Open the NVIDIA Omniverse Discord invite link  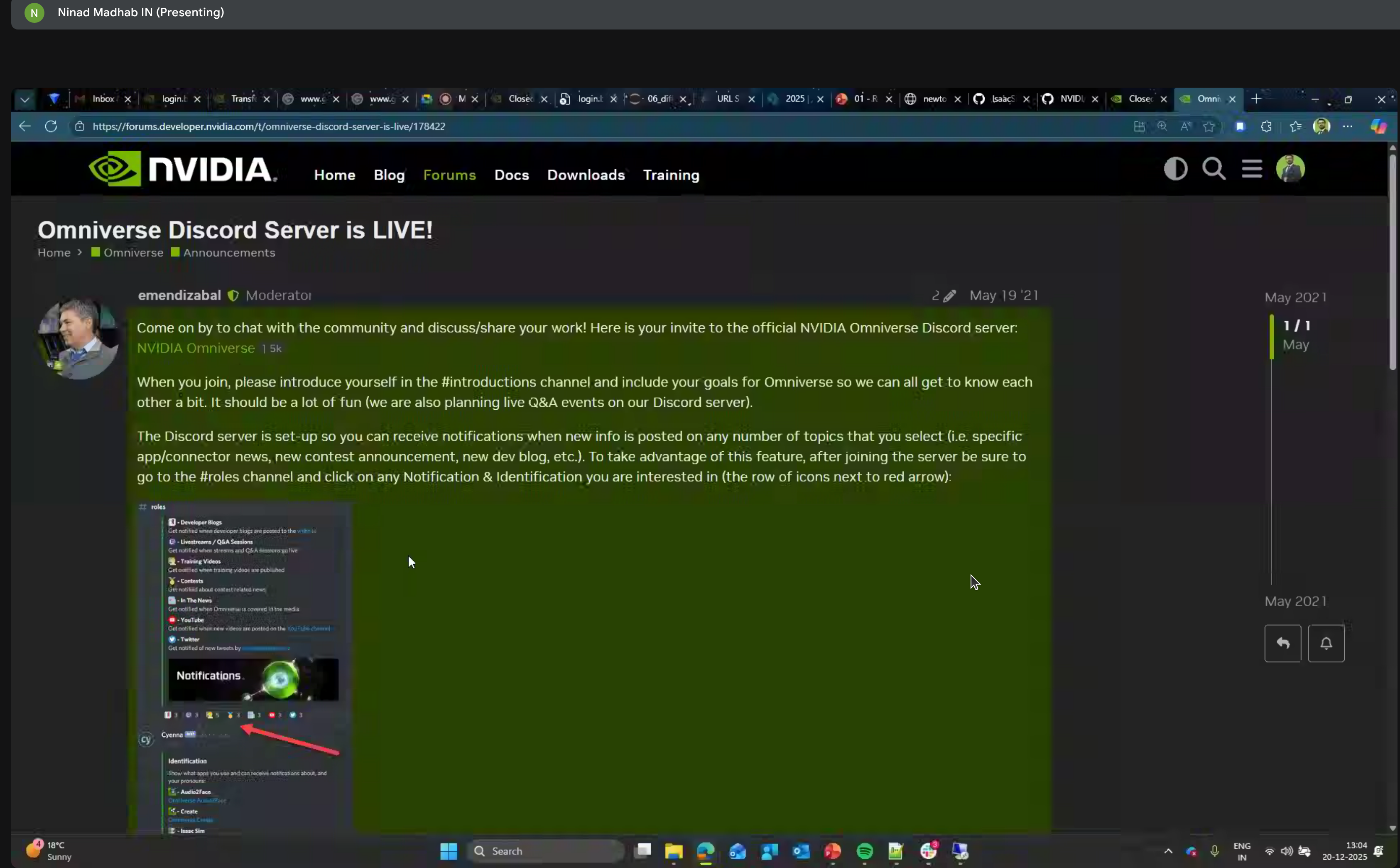click(196, 349)
